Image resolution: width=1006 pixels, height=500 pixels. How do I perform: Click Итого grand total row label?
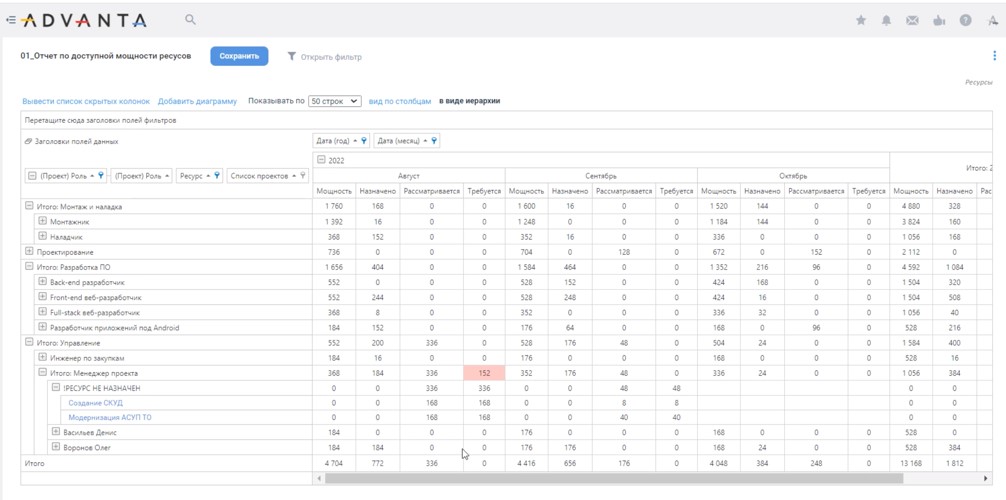pos(34,463)
